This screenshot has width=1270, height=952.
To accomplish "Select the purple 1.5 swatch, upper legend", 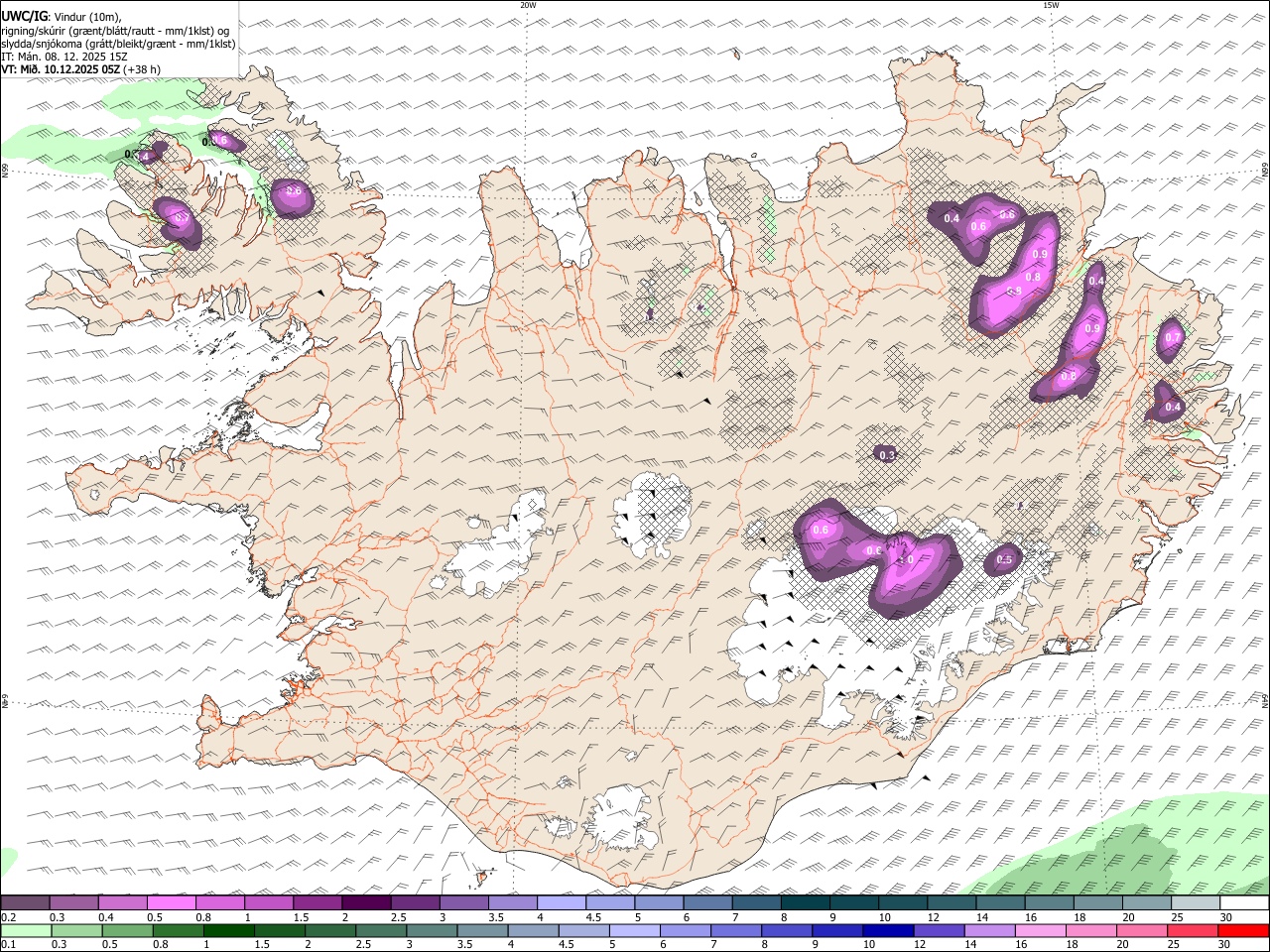I will point(317,903).
